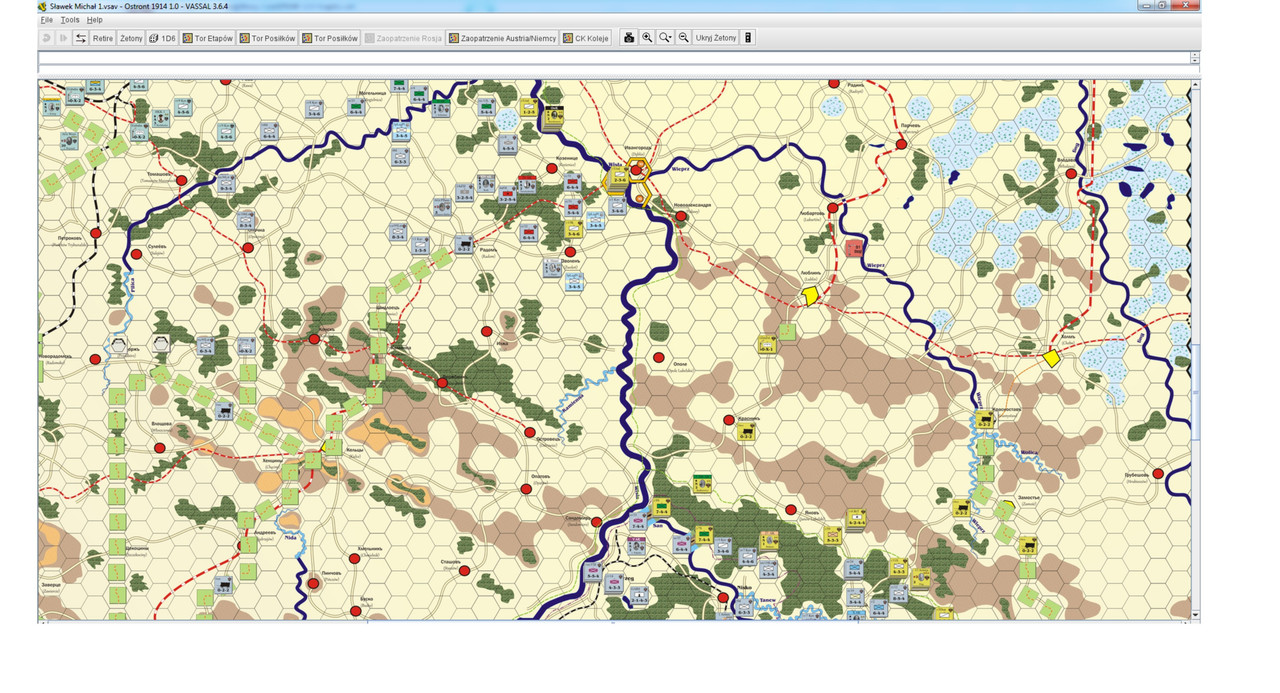Click the window title bar text
Image resolution: width=1280 pixels, height=693 pixels.
click(139, 6)
